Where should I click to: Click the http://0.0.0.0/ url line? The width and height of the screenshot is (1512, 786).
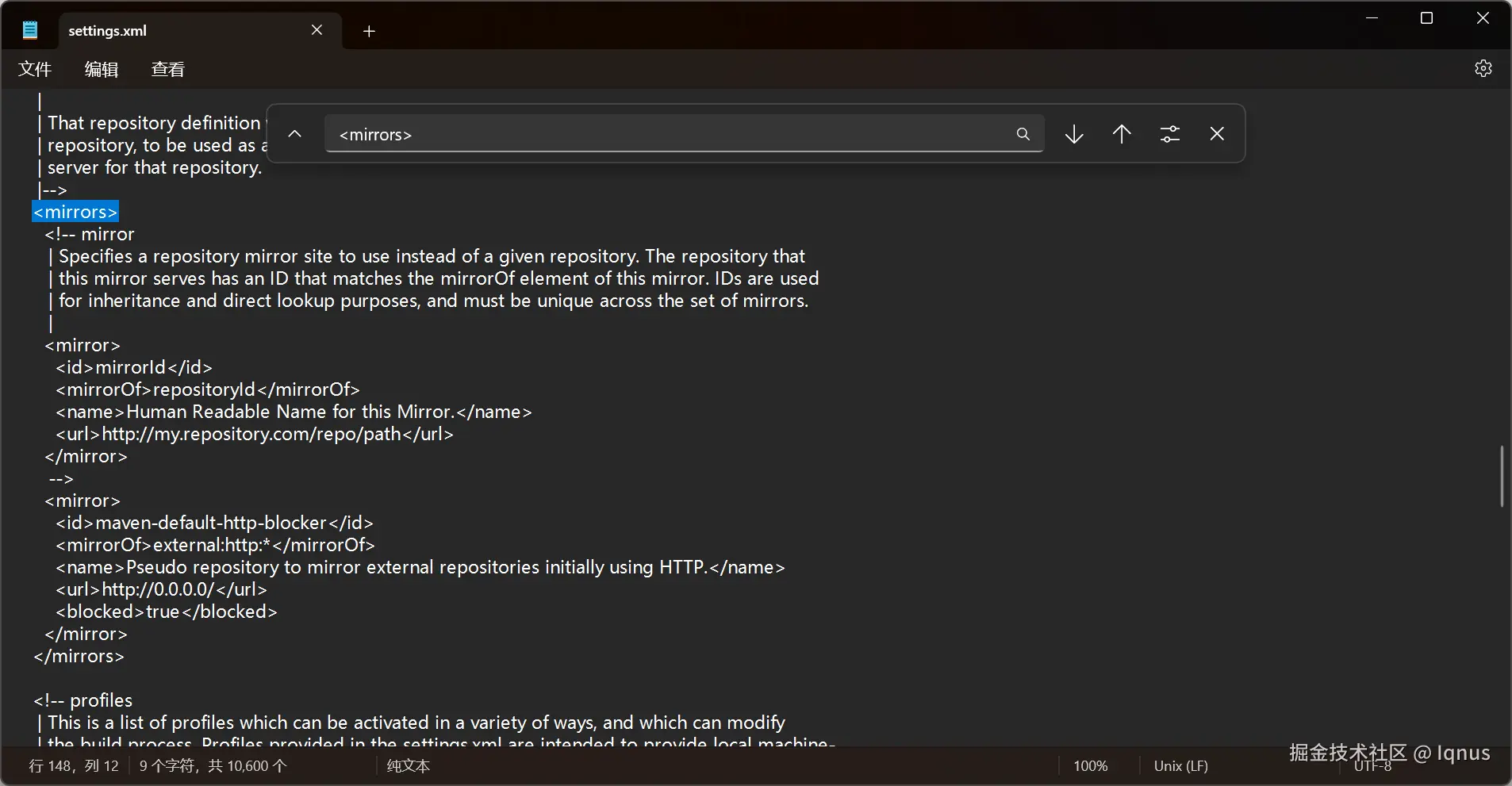click(161, 589)
